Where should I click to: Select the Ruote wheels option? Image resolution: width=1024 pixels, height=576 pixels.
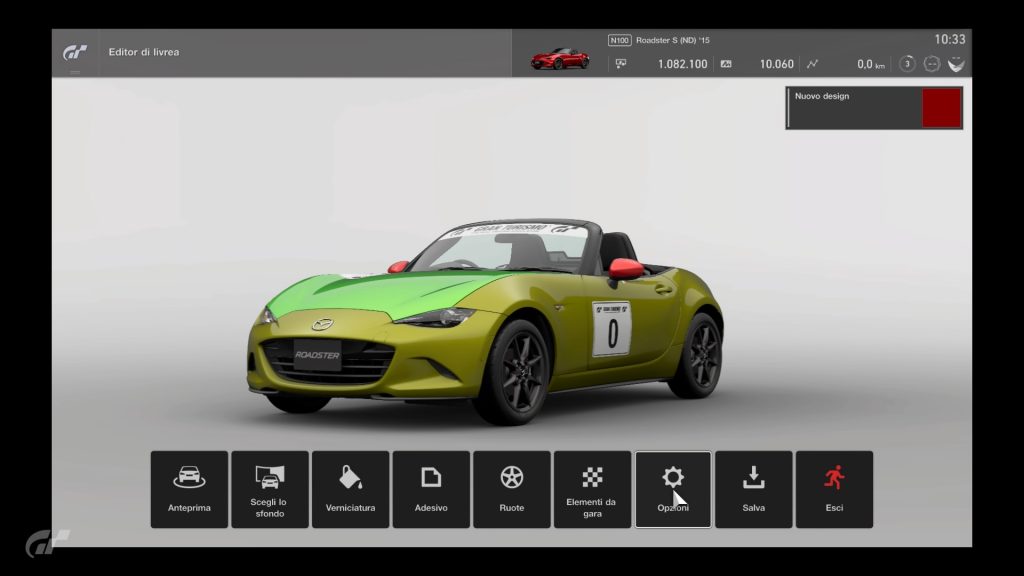click(x=512, y=489)
